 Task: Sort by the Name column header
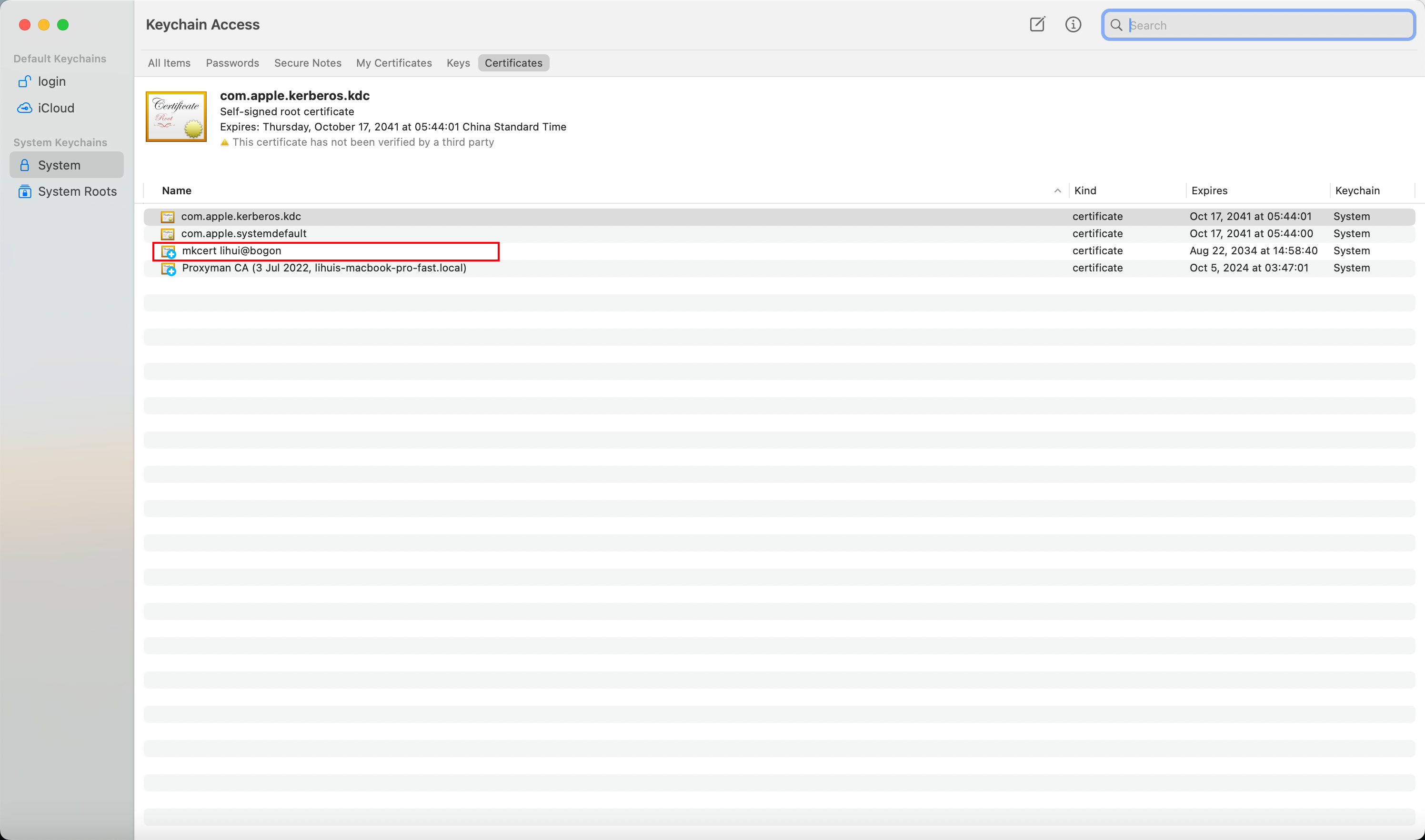click(x=177, y=191)
